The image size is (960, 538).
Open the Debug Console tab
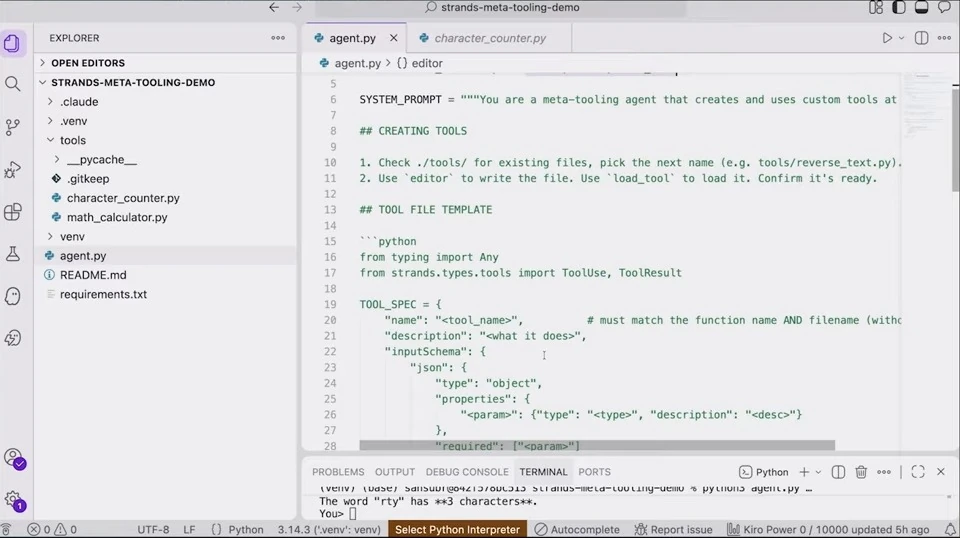pyautogui.click(x=467, y=472)
